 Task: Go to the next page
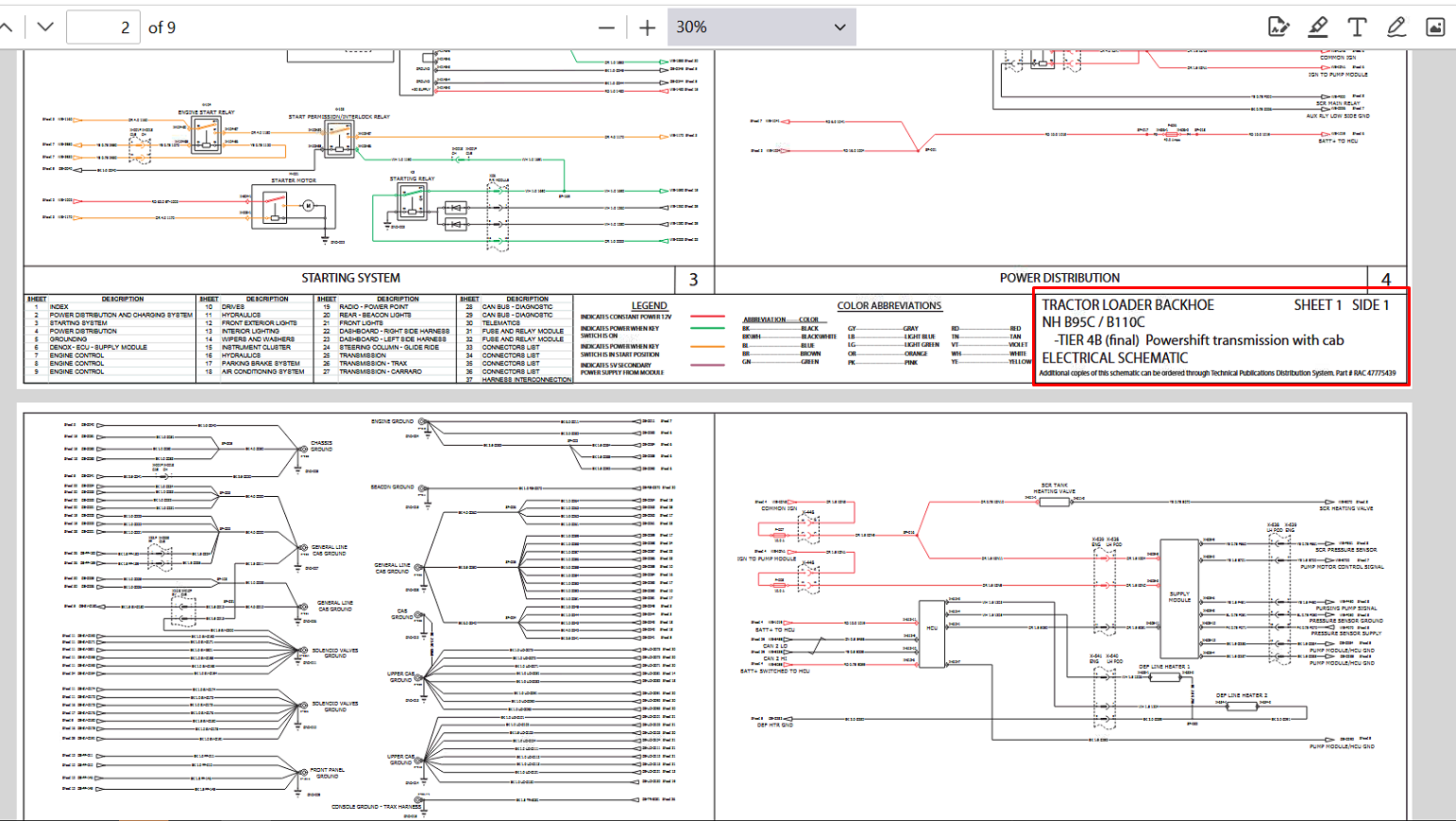[45, 27]
